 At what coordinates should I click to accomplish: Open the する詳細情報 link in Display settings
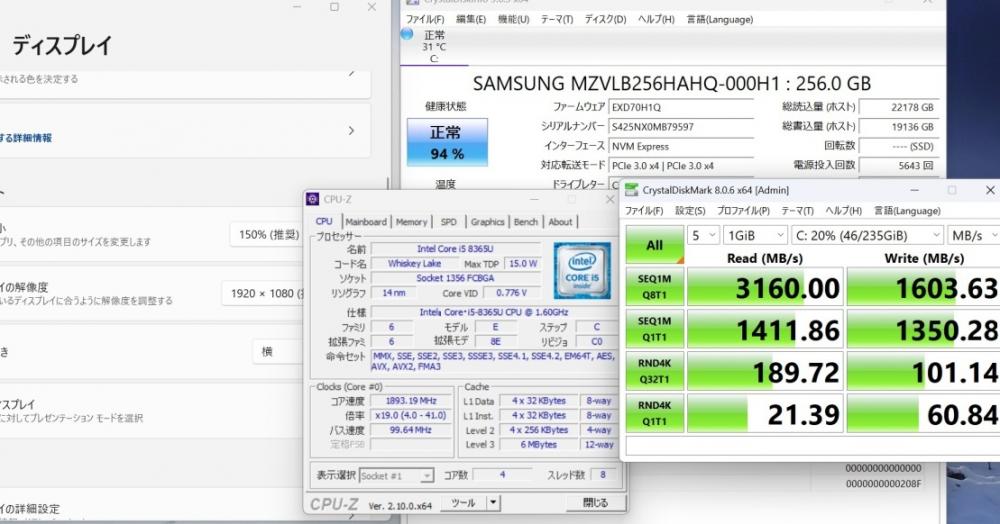(x=26, y=138)
